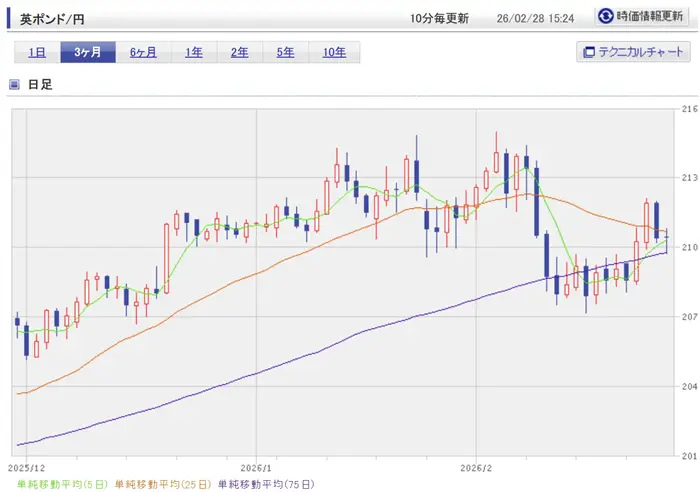This screenshot has width=700, height=492.
Task: Click the window icon on テクニカルチャート button
Action: pos(589,52)
